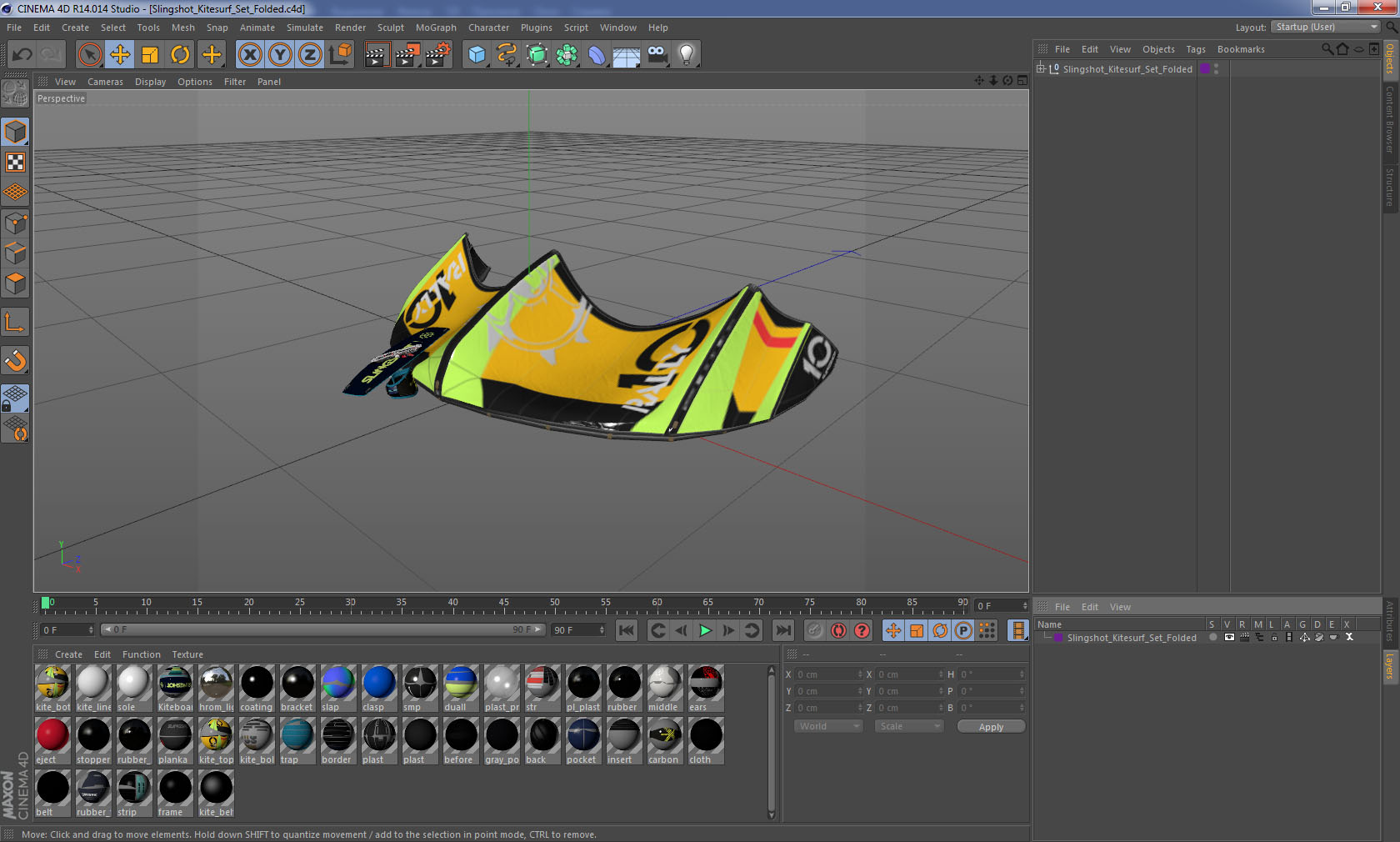The width and height of the screenshot is (1400, 842).
Task: Select the red eject material
Action: click(x=52, y=741)
